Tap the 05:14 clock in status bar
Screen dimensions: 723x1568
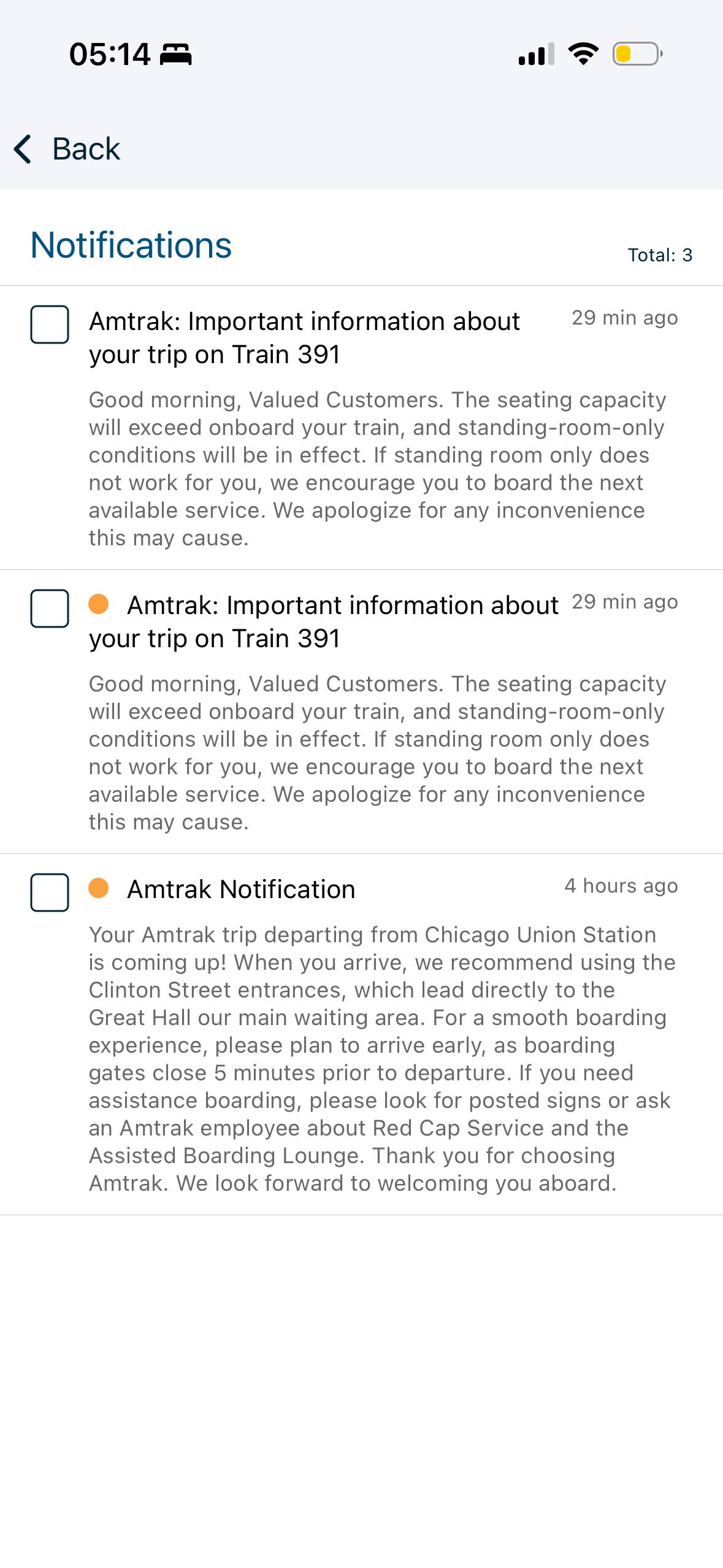pyautogui.click(x=110, y=54)
